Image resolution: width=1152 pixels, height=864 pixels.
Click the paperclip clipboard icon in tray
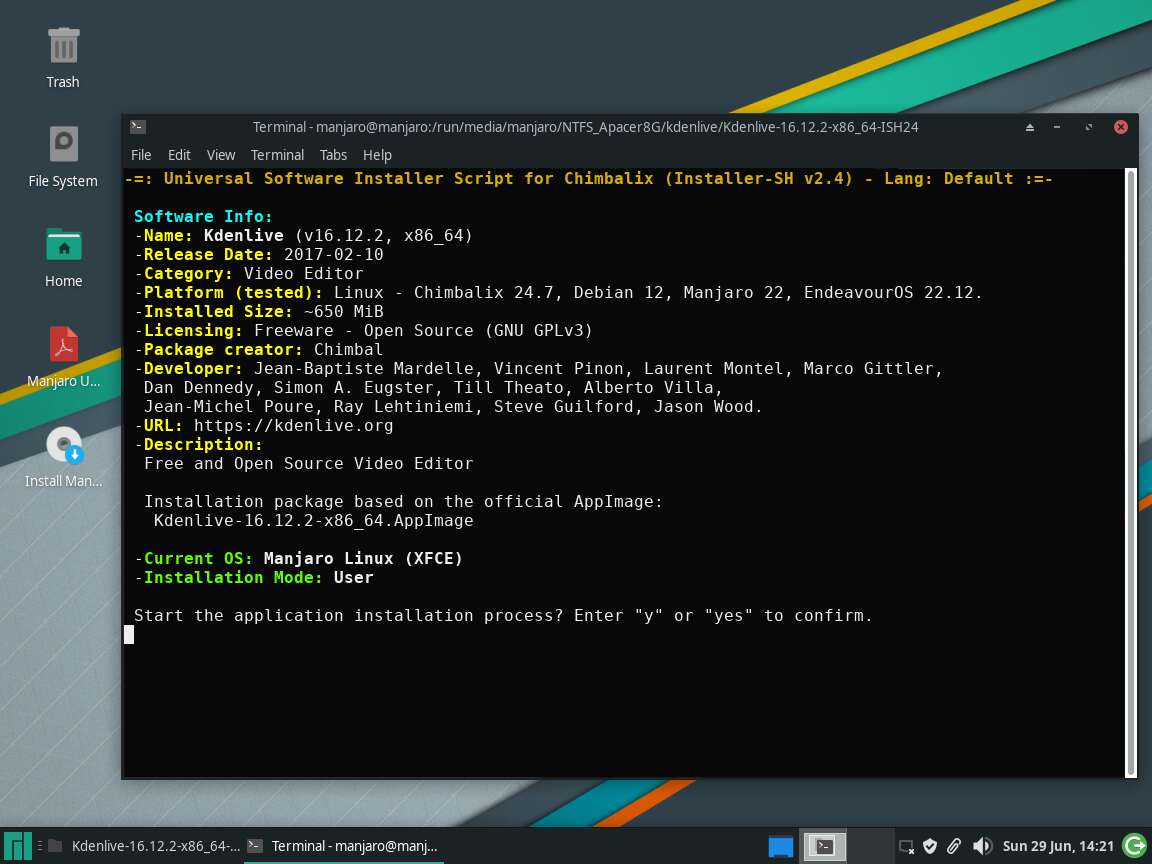pos(955,846)
